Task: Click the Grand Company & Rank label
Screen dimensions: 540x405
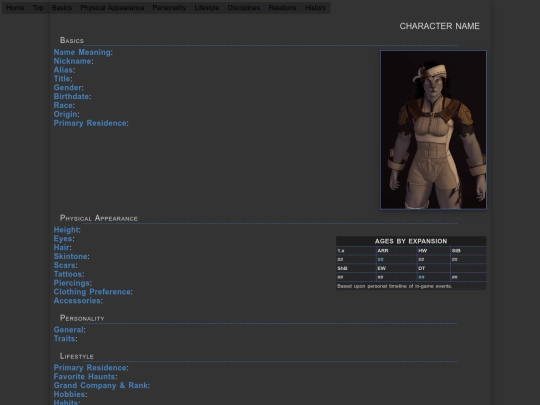Action: coord(101,385)
